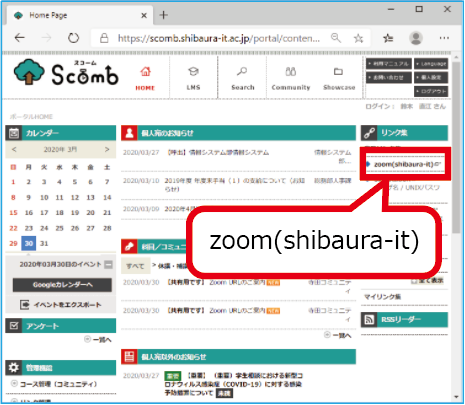The image size is (465, 405).
Task: Close the Home Page tab
Action: point(144,15)
